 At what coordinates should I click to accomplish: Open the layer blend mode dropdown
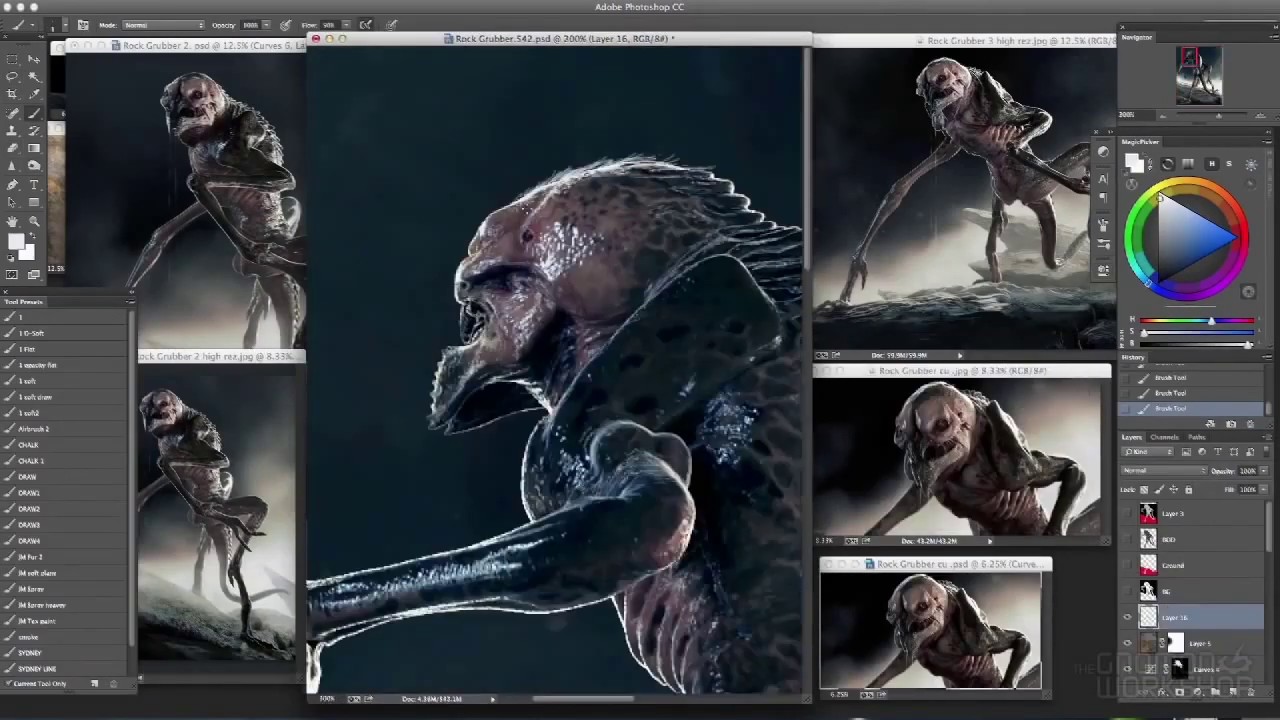(1164, 470)
